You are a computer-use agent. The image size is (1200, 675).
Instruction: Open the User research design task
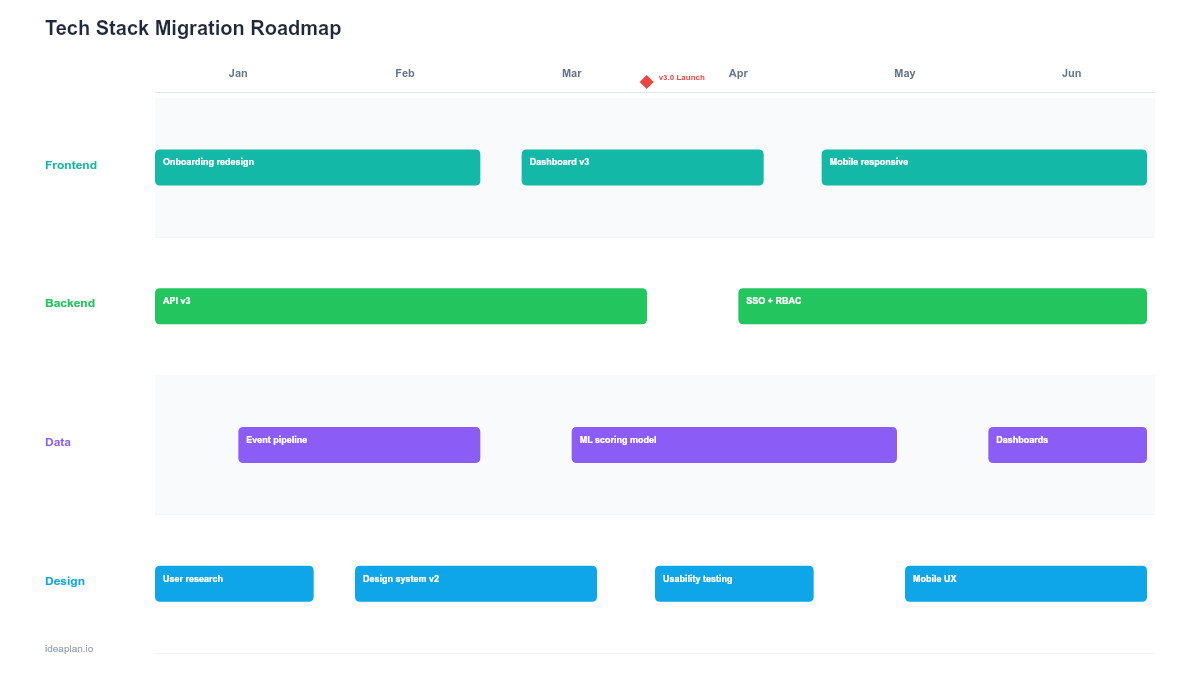(x=234, y=583)
